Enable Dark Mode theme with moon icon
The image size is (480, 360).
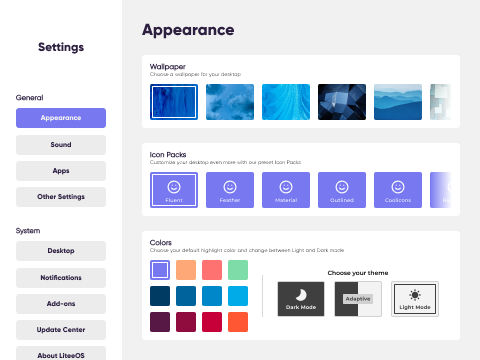[x=301, y=299]
